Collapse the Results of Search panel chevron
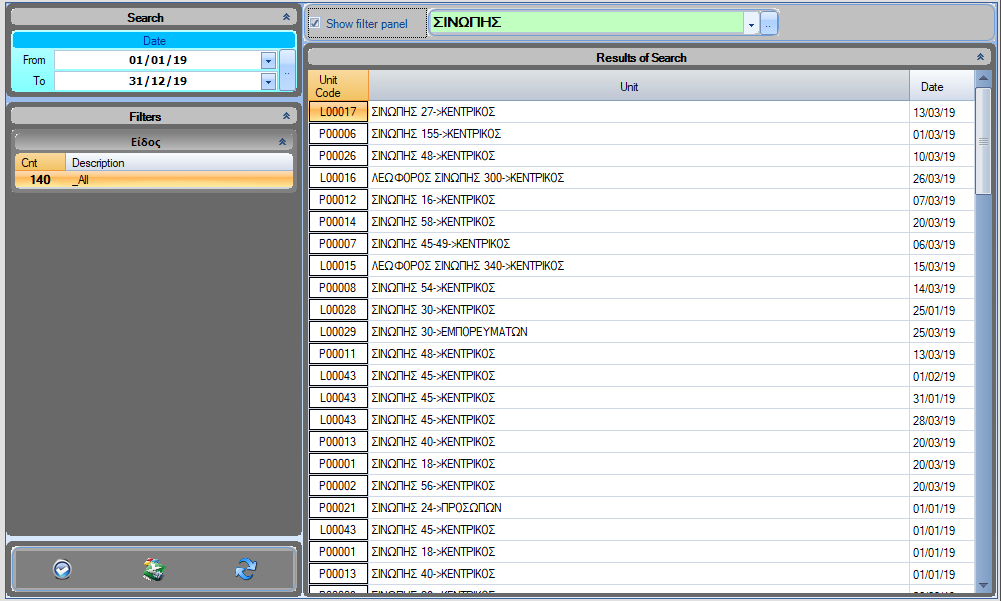 click(980, 58)
